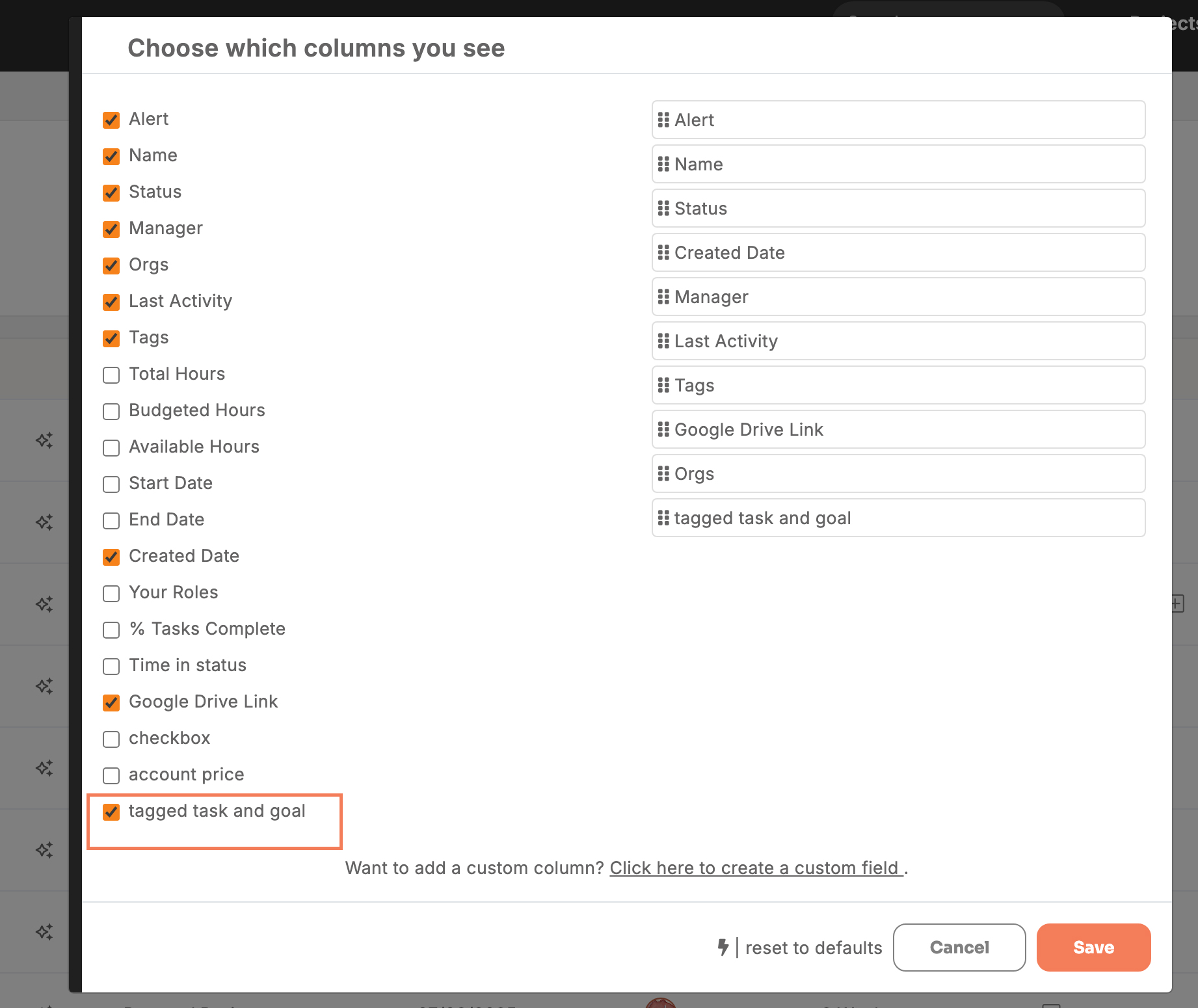Uncheck the Alert column checkbox
The image size is (1198, 1008).
point(111,120)
